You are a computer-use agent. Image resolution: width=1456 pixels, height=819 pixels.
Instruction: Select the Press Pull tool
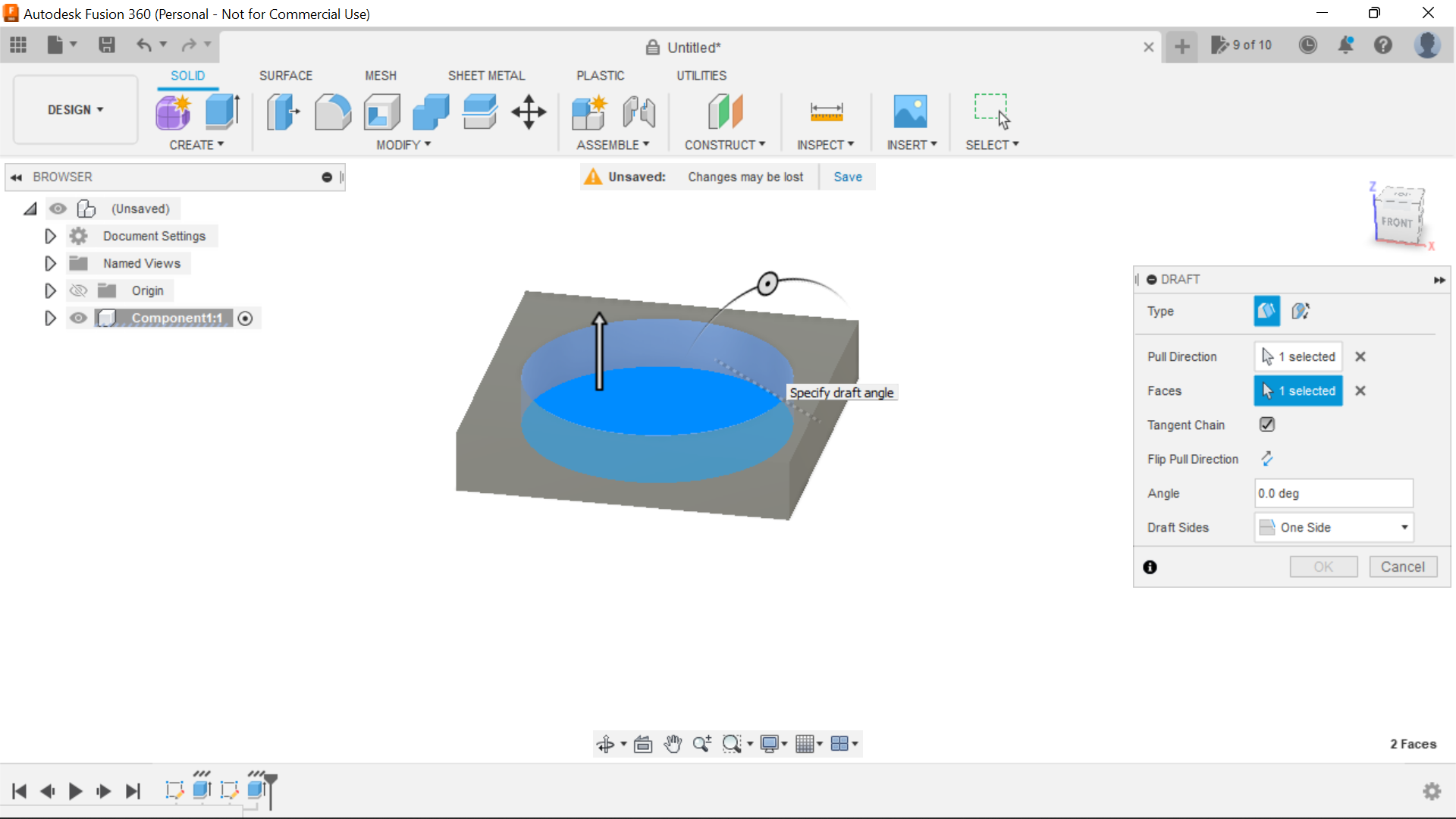281,111
